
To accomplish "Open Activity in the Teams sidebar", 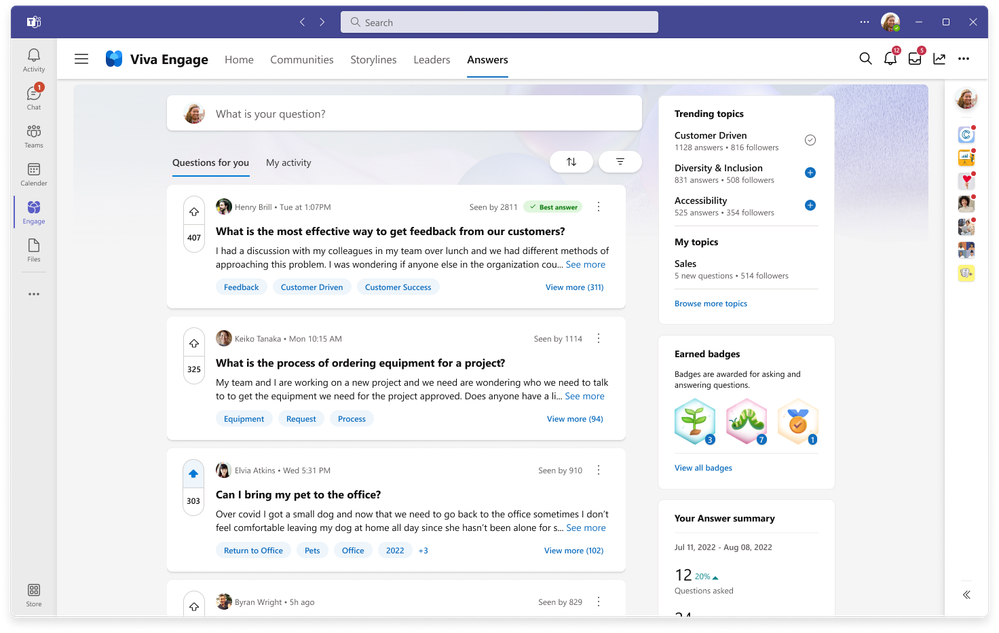I will tap(34, 60).
